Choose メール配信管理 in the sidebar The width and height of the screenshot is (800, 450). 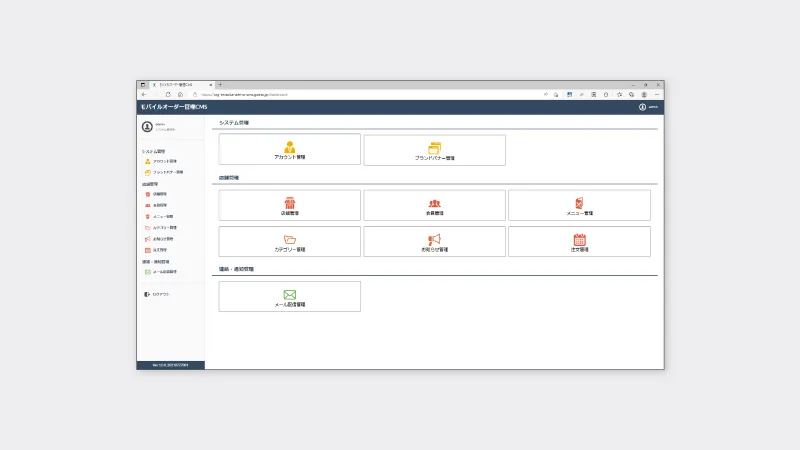165,271
